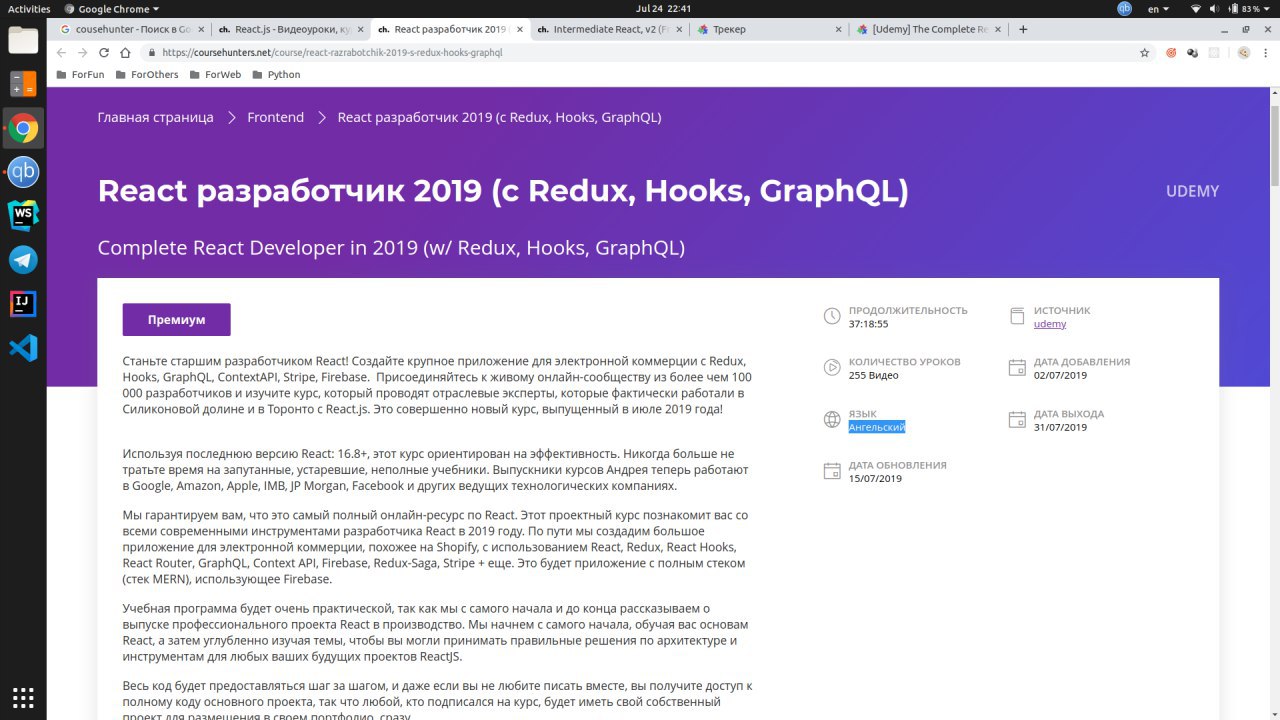The width and height of the screenshot is (1280, 720).
Task: Click the red extension icon in toolbar
Action: pos(1171,53)
